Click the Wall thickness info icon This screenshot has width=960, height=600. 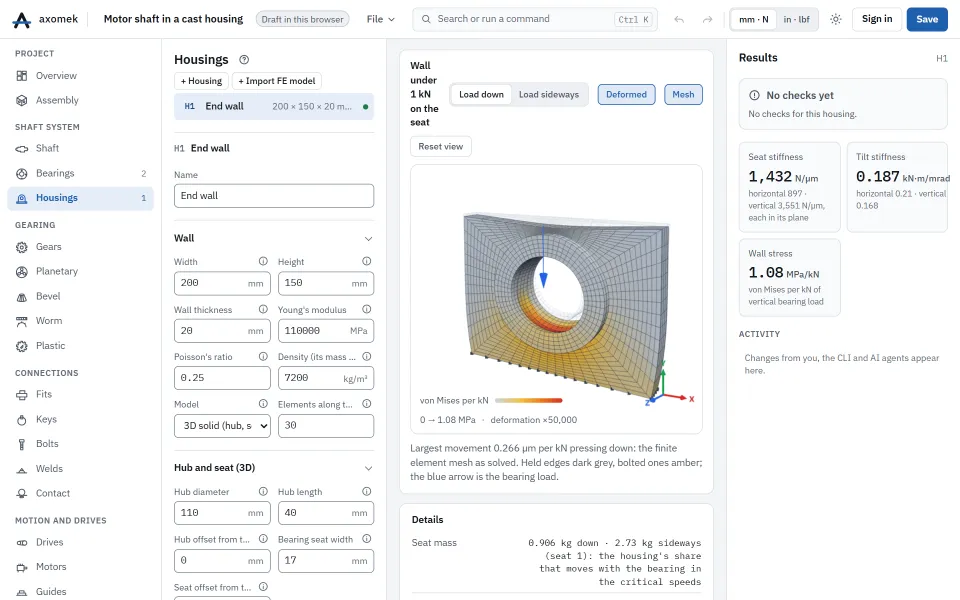click(x=263, y=309)
